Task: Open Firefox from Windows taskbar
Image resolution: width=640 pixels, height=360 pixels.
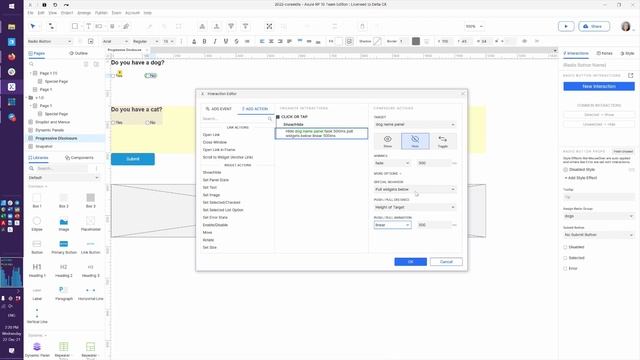Action: tap(11, 56)
